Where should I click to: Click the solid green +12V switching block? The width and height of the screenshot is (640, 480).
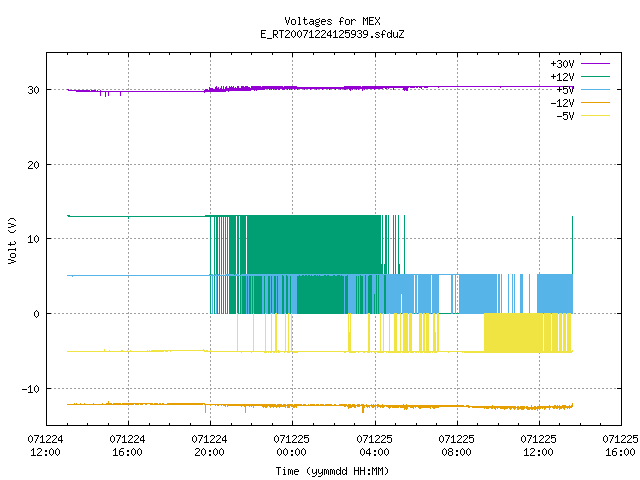(314, 245)
